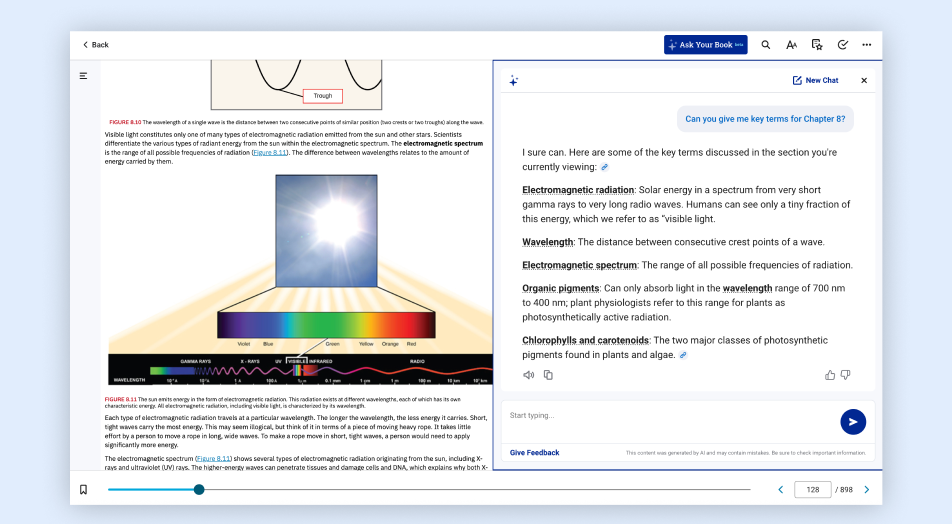The image size is (952, 524).
Task: Close the Ask Your Book chat panel
Action: 864,80
